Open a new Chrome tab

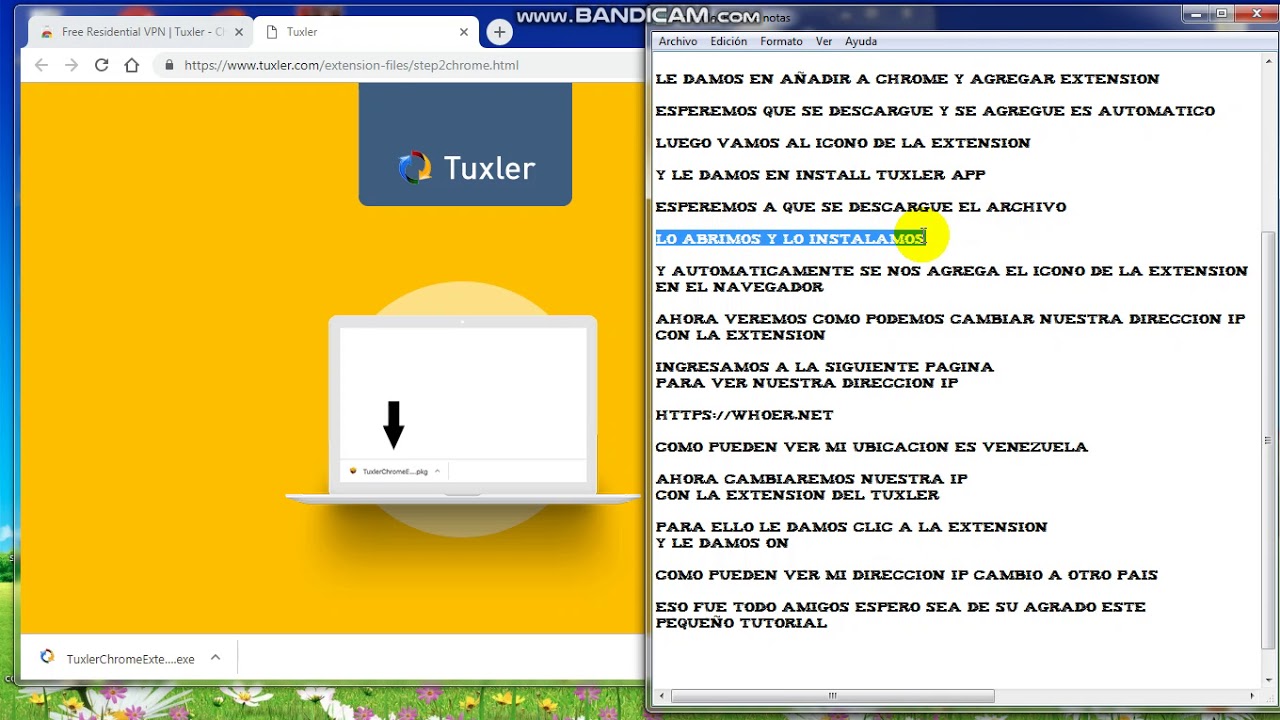coord(499,32)
